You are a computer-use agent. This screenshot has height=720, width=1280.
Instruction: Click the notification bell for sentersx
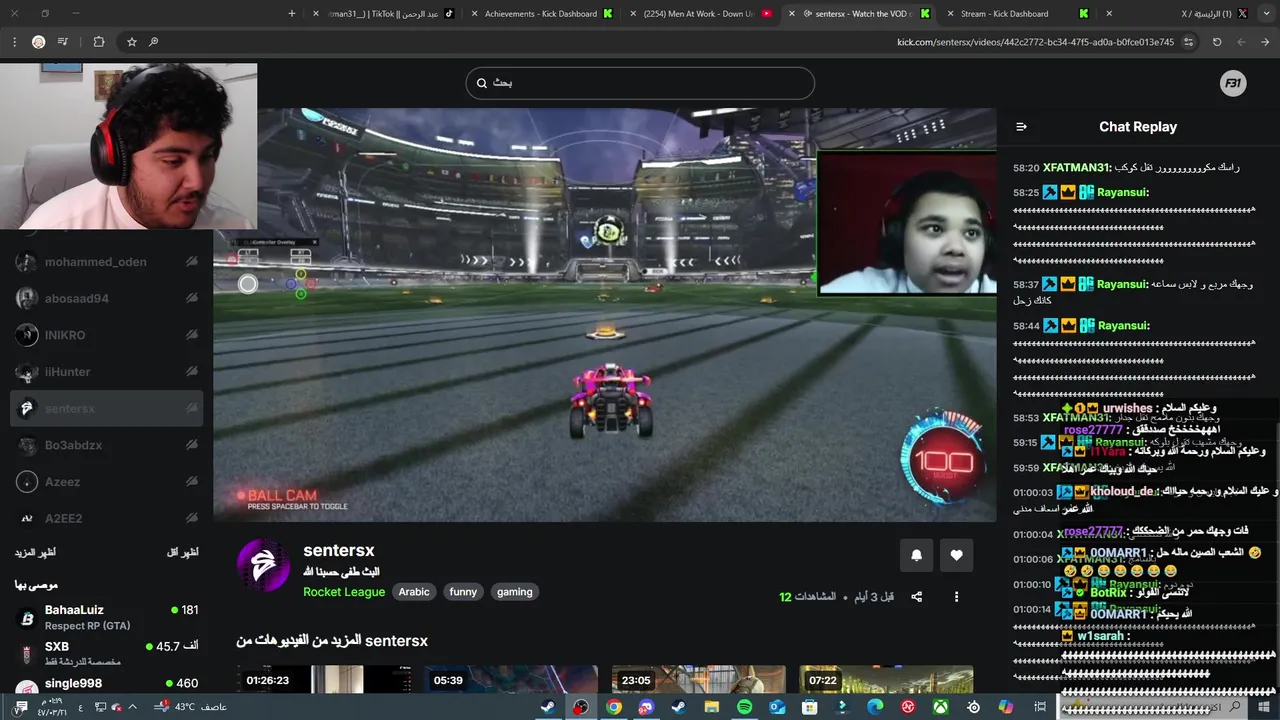click(916, 556)
